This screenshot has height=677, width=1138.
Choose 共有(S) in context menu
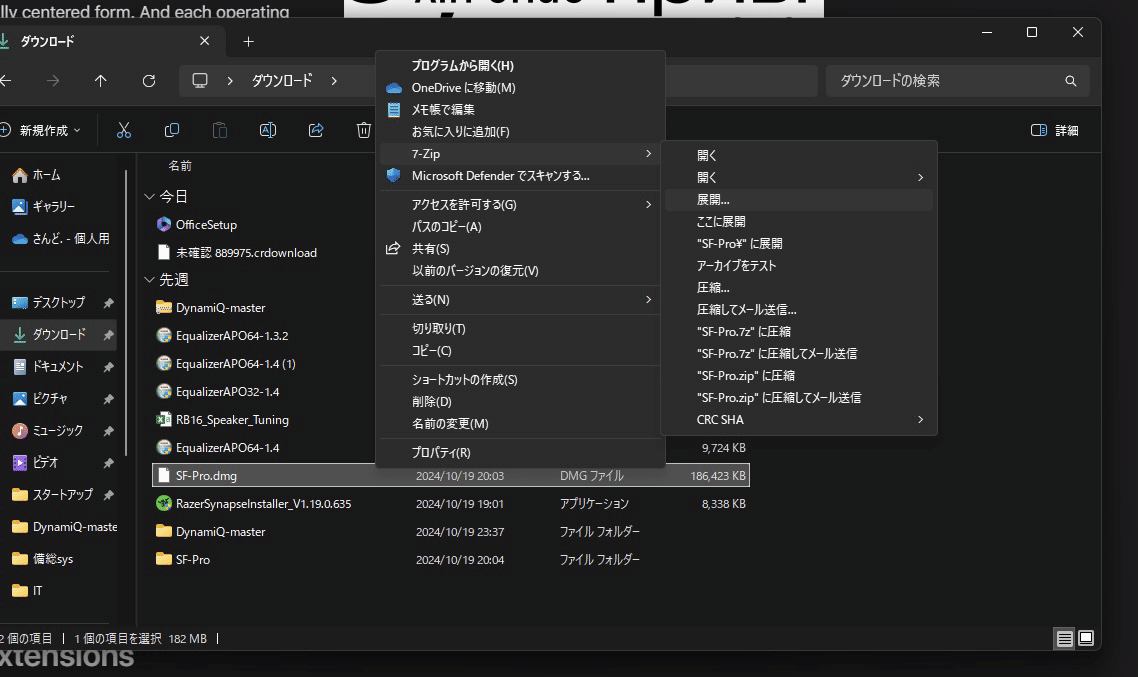click(520, 248)
